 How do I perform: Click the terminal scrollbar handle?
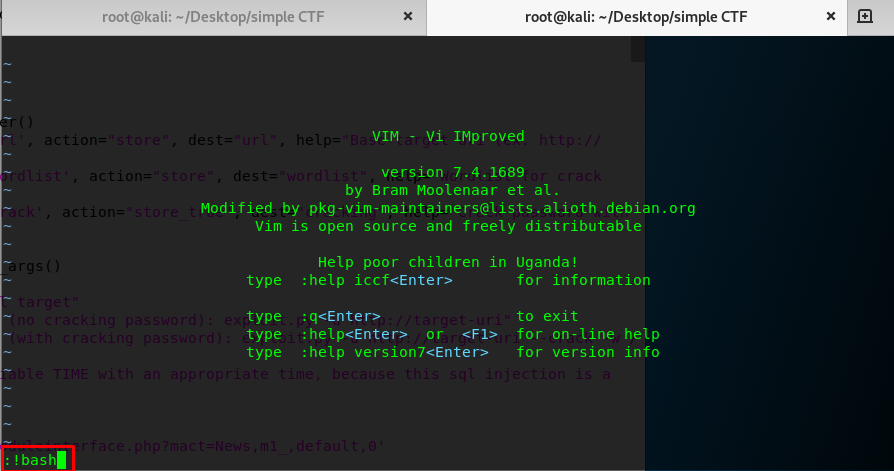(638, 48)
